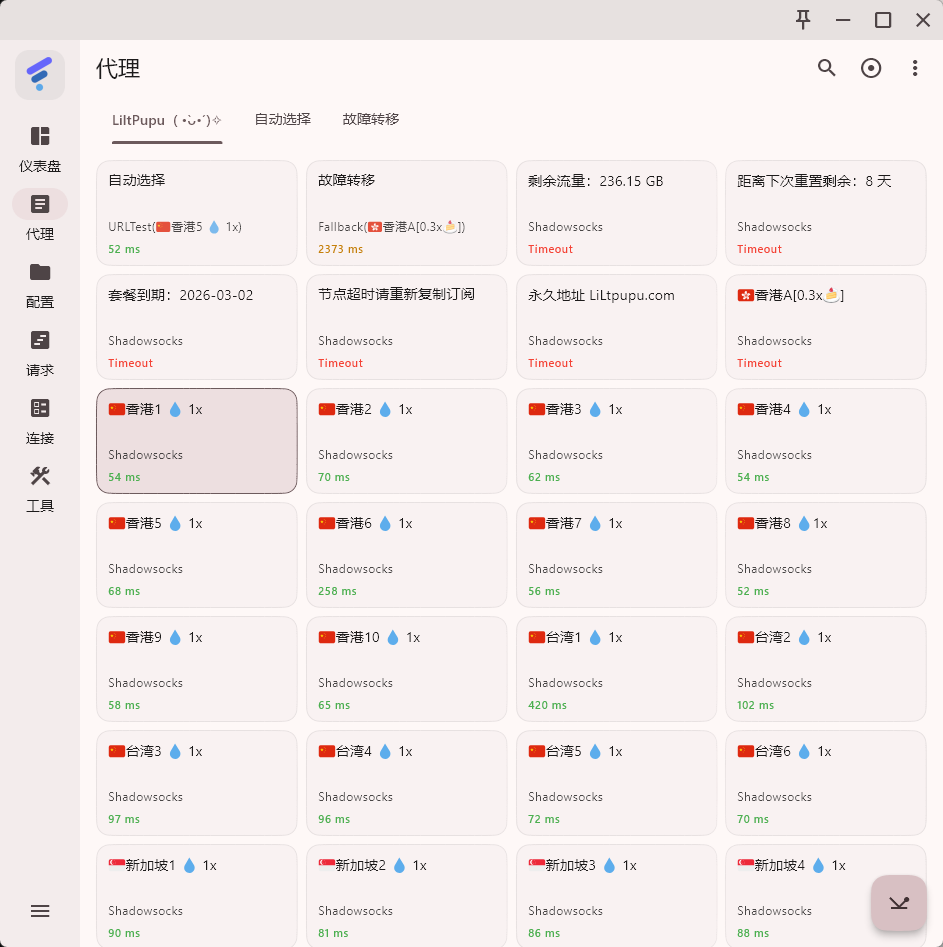Select the 香港2 proxy node
The height and width of the screenshot is (947, 943).
click(406, 441)
